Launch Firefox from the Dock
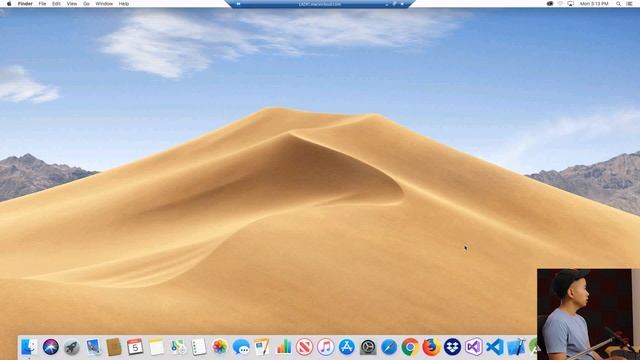640x360 pixels. tap(431, 347)
